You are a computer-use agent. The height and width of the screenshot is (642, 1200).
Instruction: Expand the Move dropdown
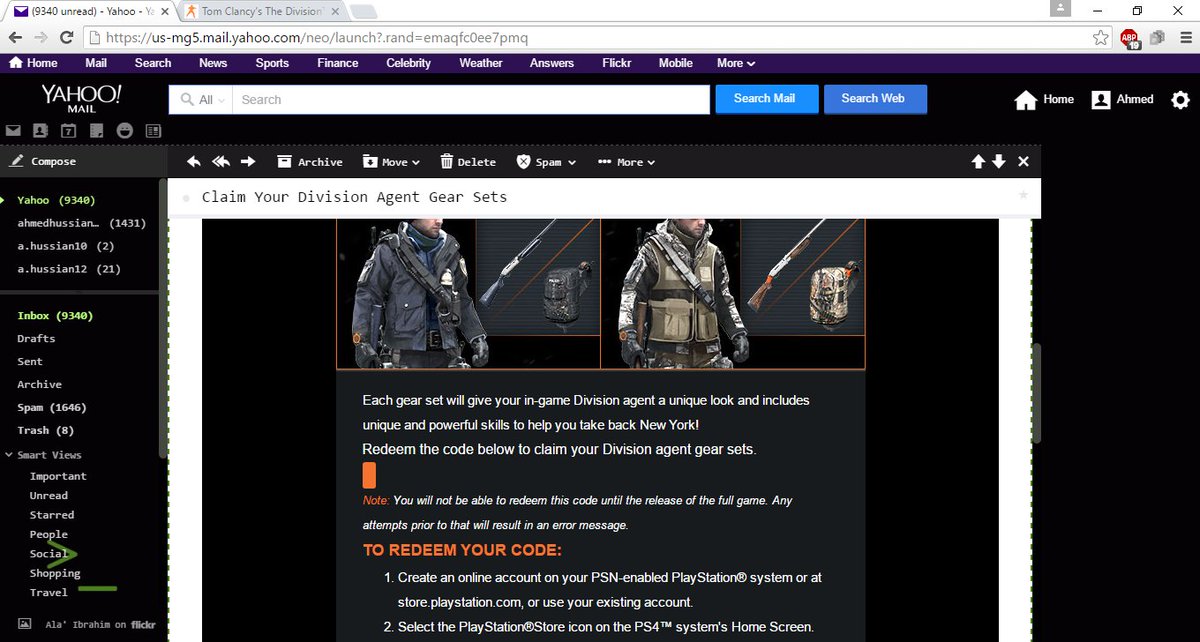[x=391, y=162]
